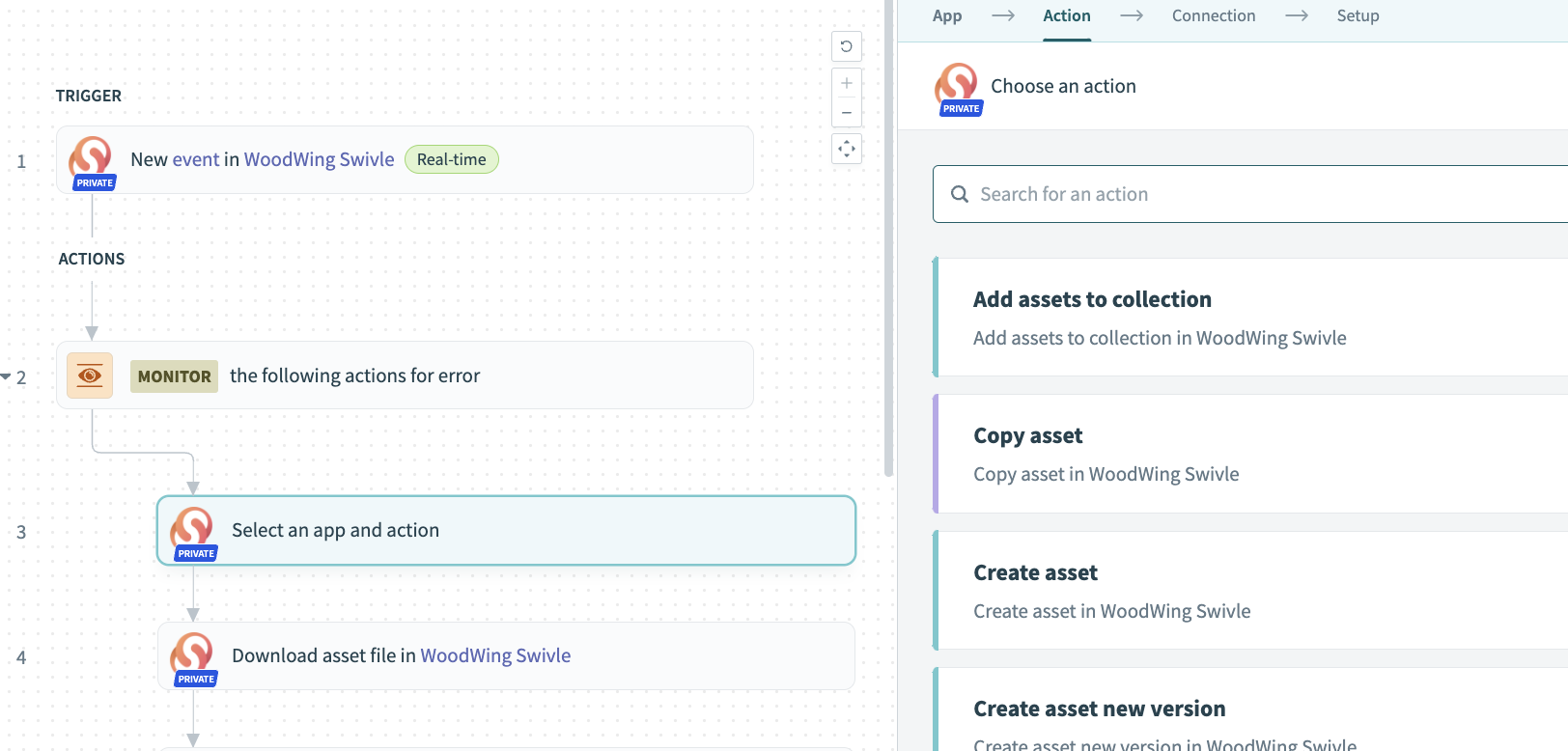Select the Monitor step card
1568x751 pixels.
405,375
